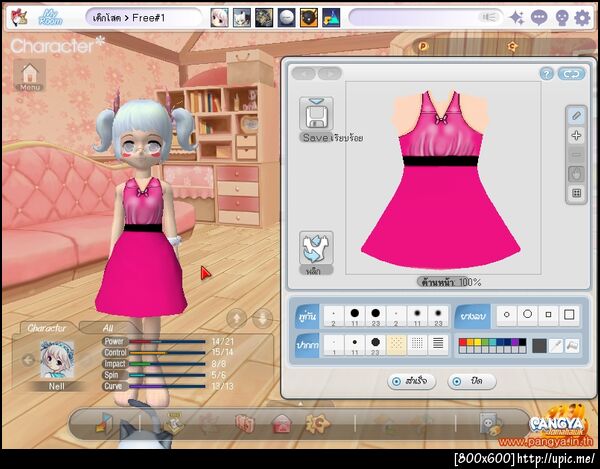Image resolution: width=600 pixels, height=469 pixels.
Task: Click the red mailbox icon in bottom bar
Action: tap(282, 424)
